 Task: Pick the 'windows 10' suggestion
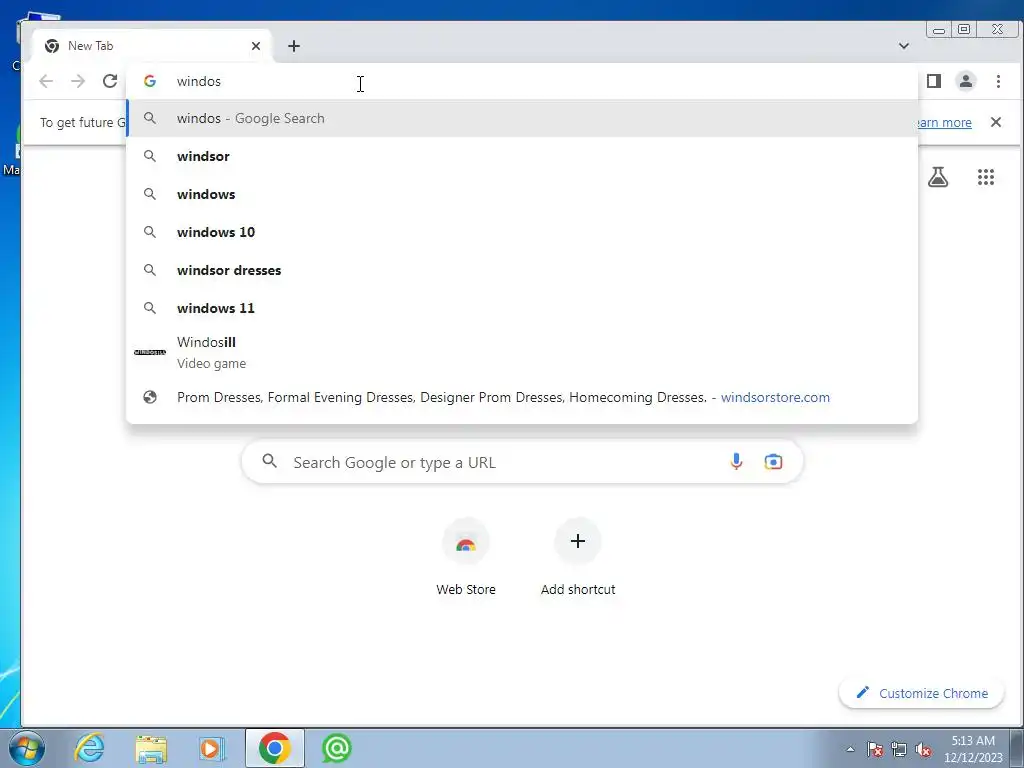tap(522, 232)
